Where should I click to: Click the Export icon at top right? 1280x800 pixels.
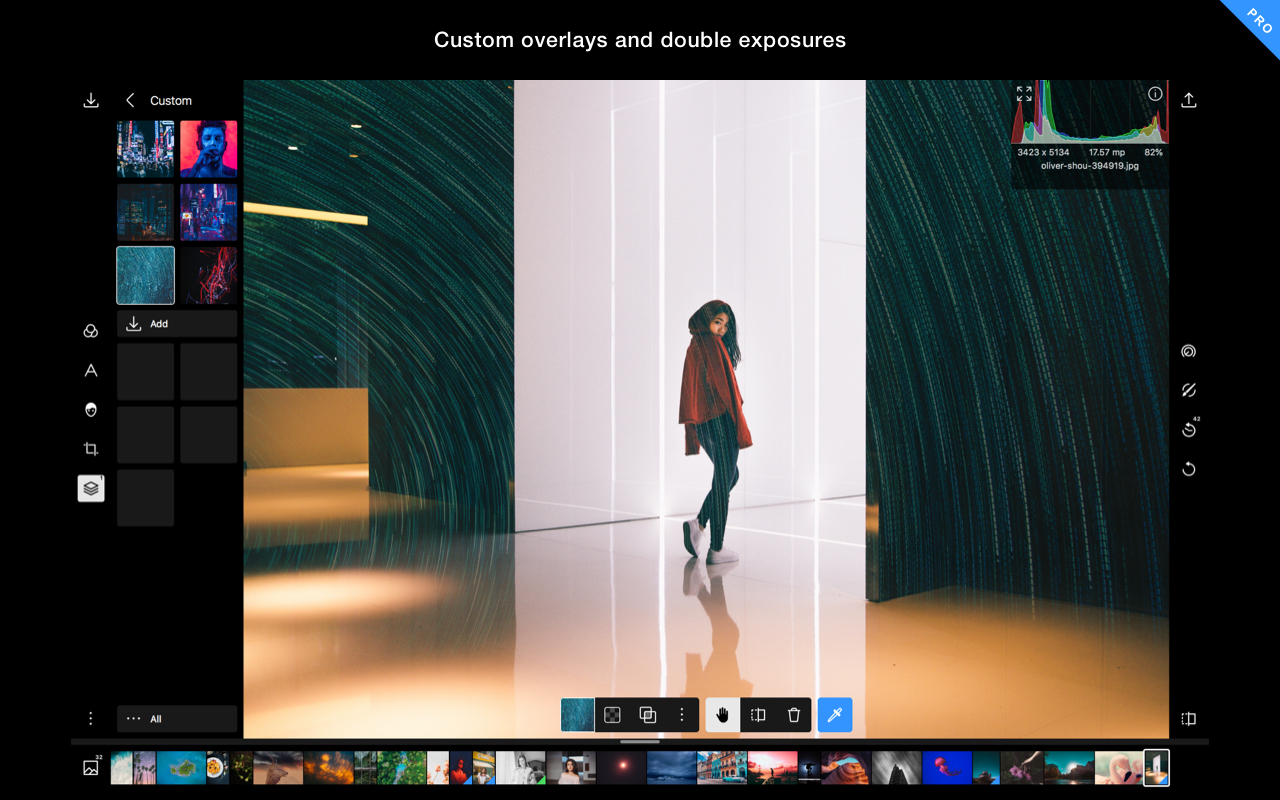click(1188, 100)
